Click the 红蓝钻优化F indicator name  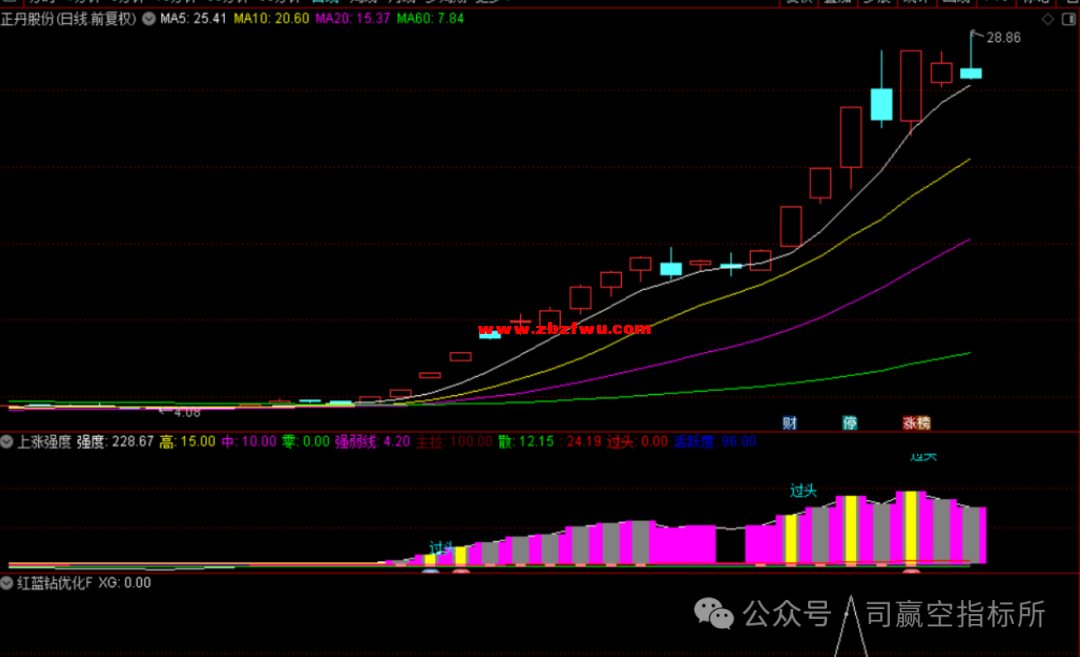tap(55, 583)
